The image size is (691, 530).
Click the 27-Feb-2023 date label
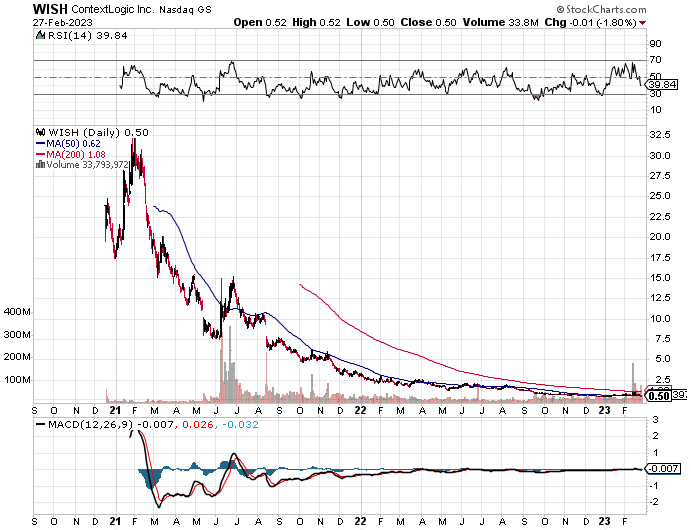point(63,22)
